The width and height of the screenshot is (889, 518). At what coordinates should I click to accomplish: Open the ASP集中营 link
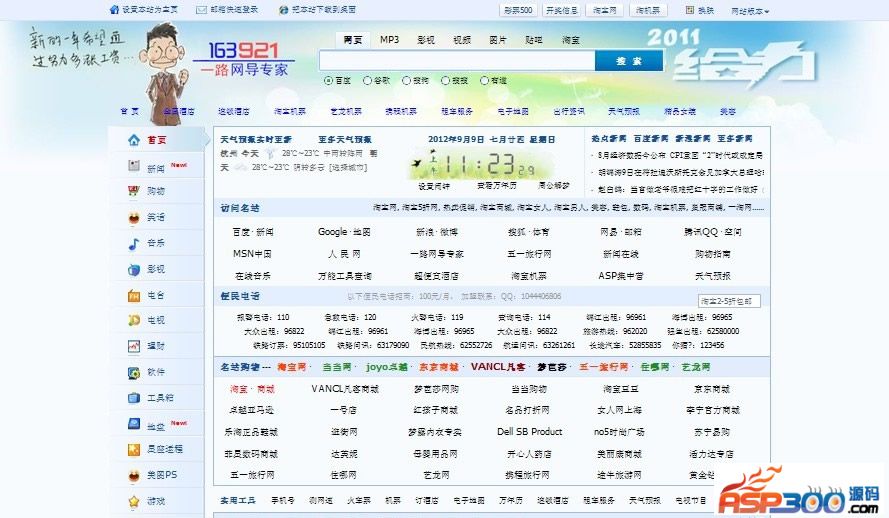621,276
